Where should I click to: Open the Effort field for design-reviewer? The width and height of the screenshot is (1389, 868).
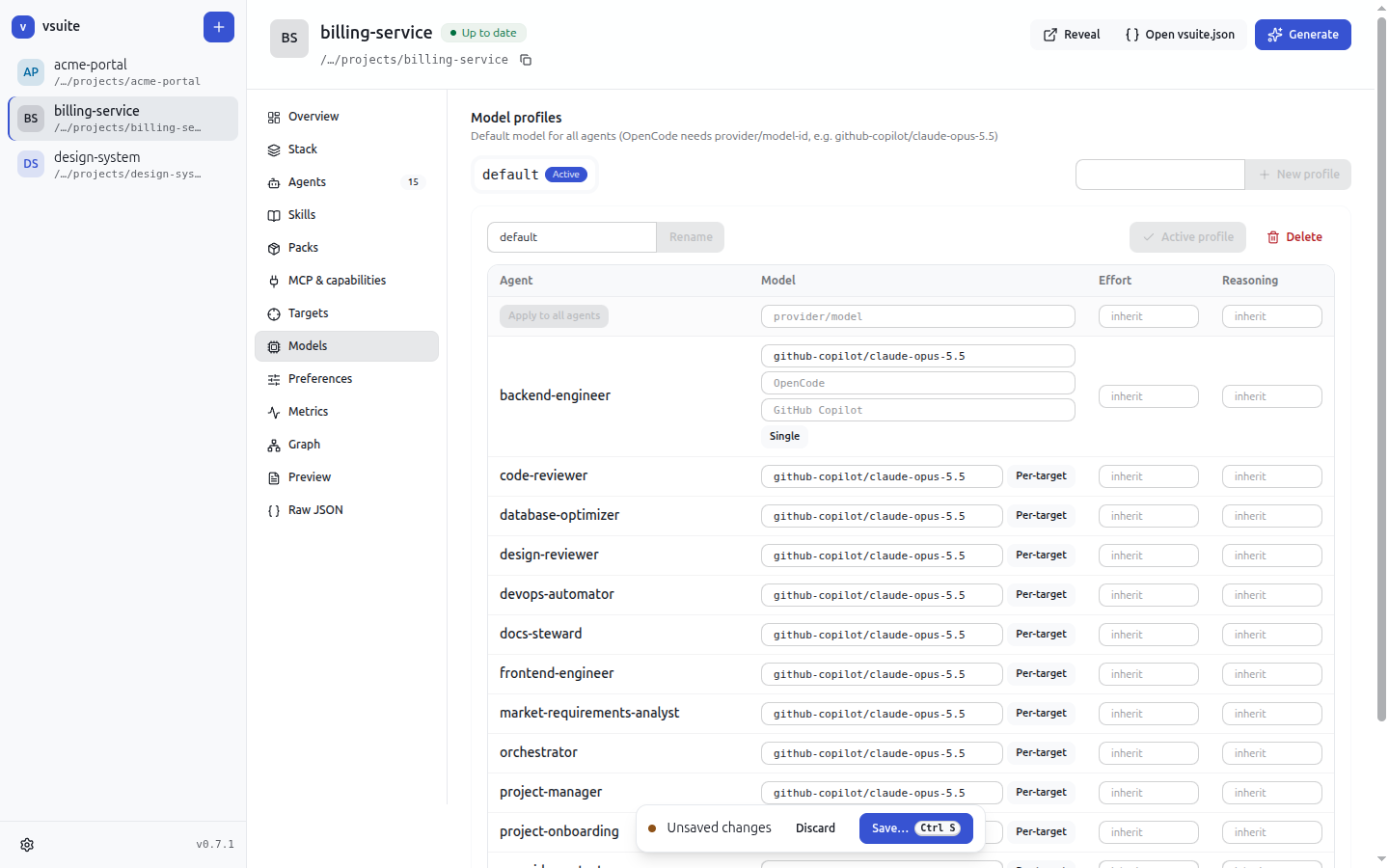1149,556
